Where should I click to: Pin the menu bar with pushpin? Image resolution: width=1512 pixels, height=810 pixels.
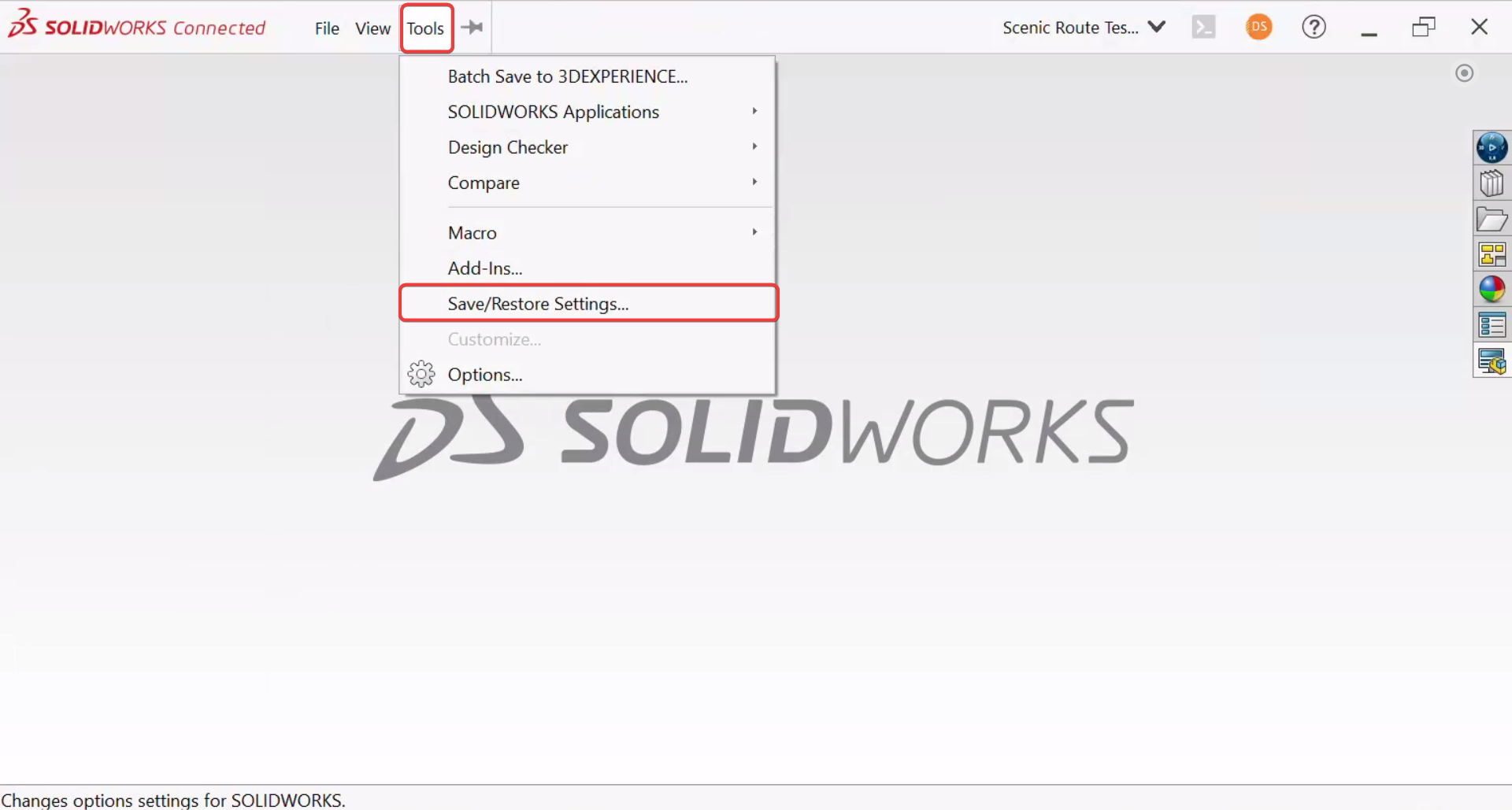(x=472, y=28)
